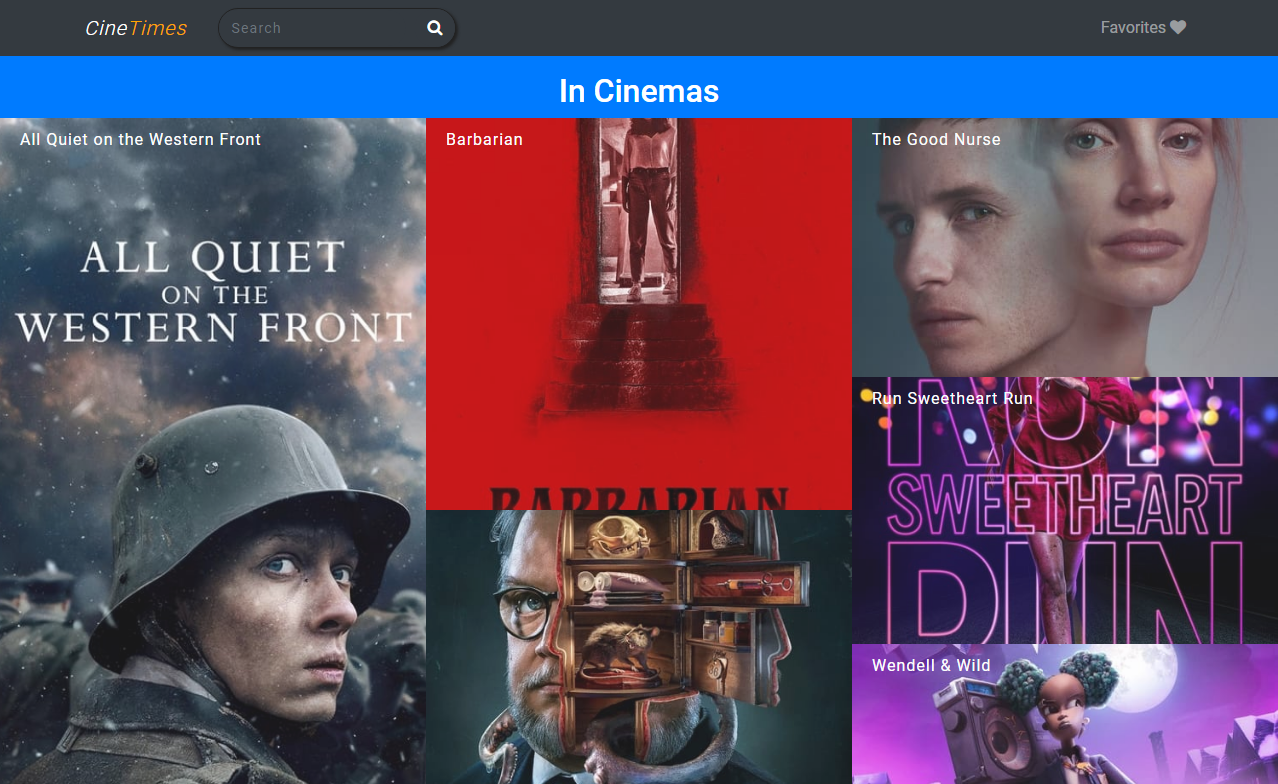Open the poster with bearded man and cabinet
Screen dimensions: 1278x784
click(x=638, y=646)
